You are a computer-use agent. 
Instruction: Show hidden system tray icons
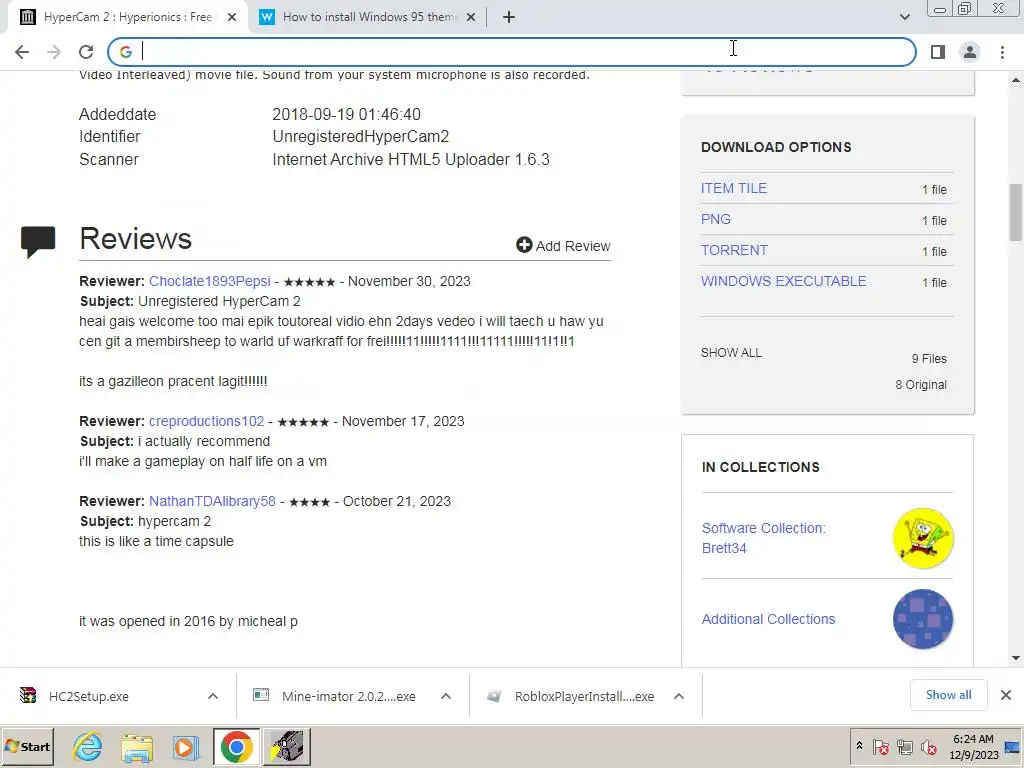coord(859,746)
